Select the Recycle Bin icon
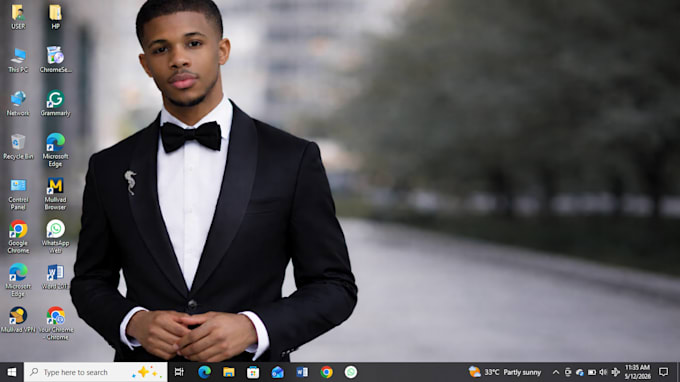The width and height of the screenshot is (680, 382). [18, 147]
